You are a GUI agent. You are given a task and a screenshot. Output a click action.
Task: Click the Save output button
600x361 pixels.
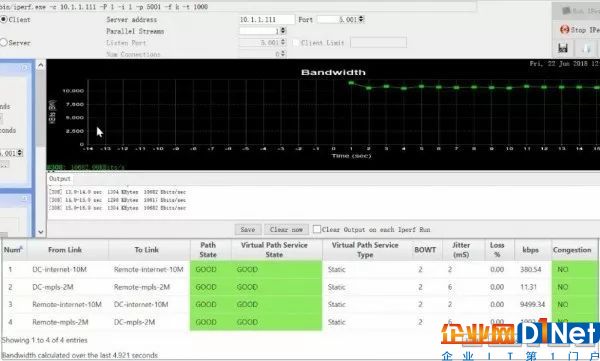point(248,229)
